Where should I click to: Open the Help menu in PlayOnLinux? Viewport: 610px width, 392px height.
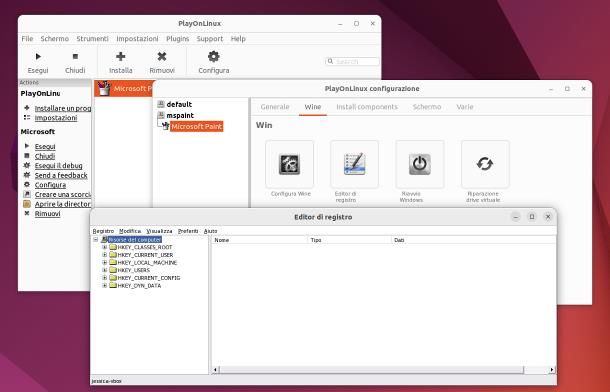[x=238, y=39]
